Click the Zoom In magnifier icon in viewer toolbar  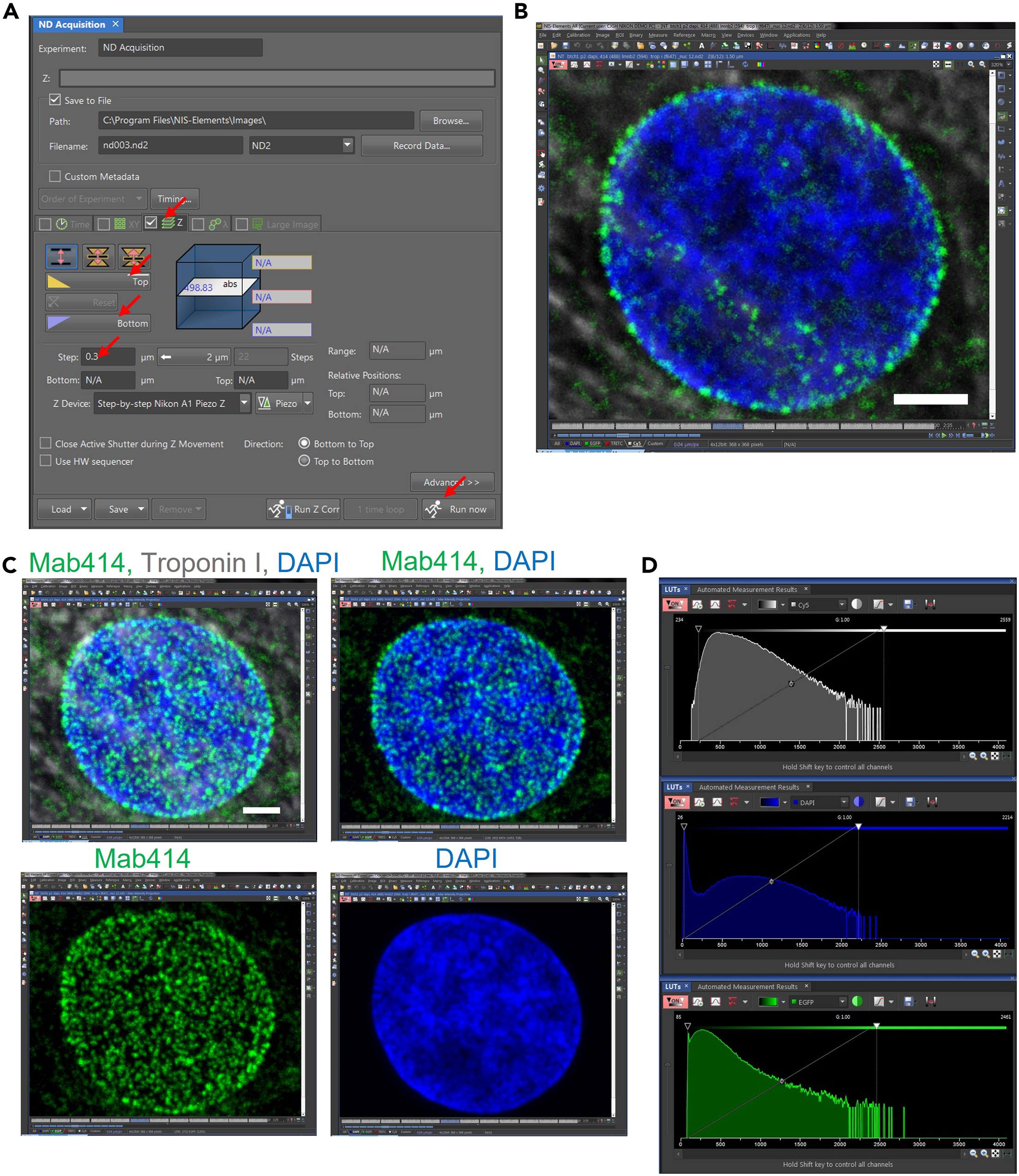point(971,64)
